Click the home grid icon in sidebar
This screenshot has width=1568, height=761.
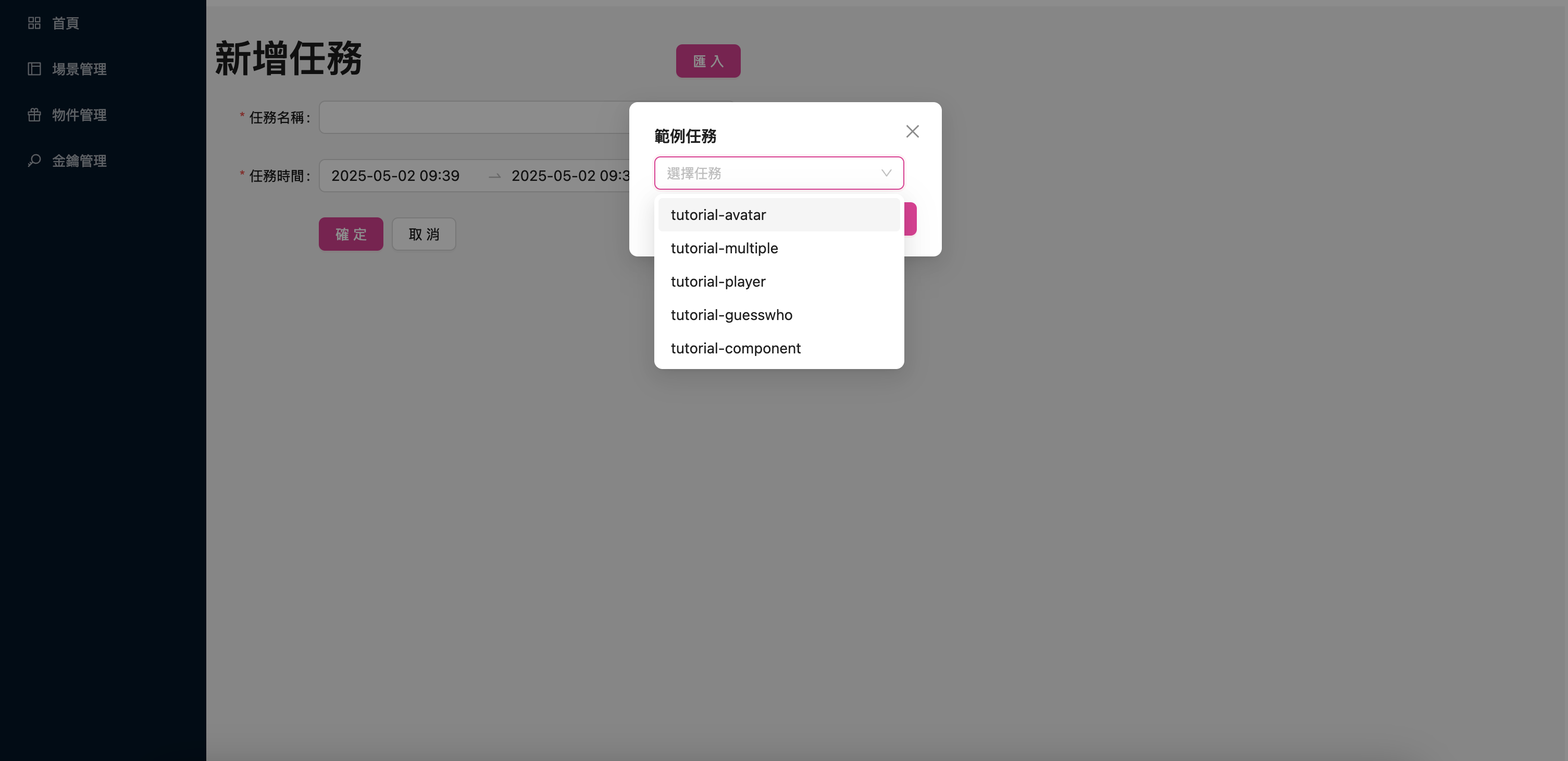pos(34,23)
